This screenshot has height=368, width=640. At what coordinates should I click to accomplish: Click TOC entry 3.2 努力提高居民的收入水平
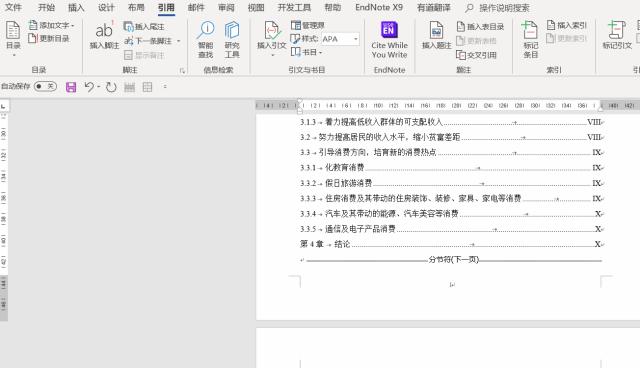[451, 137]
